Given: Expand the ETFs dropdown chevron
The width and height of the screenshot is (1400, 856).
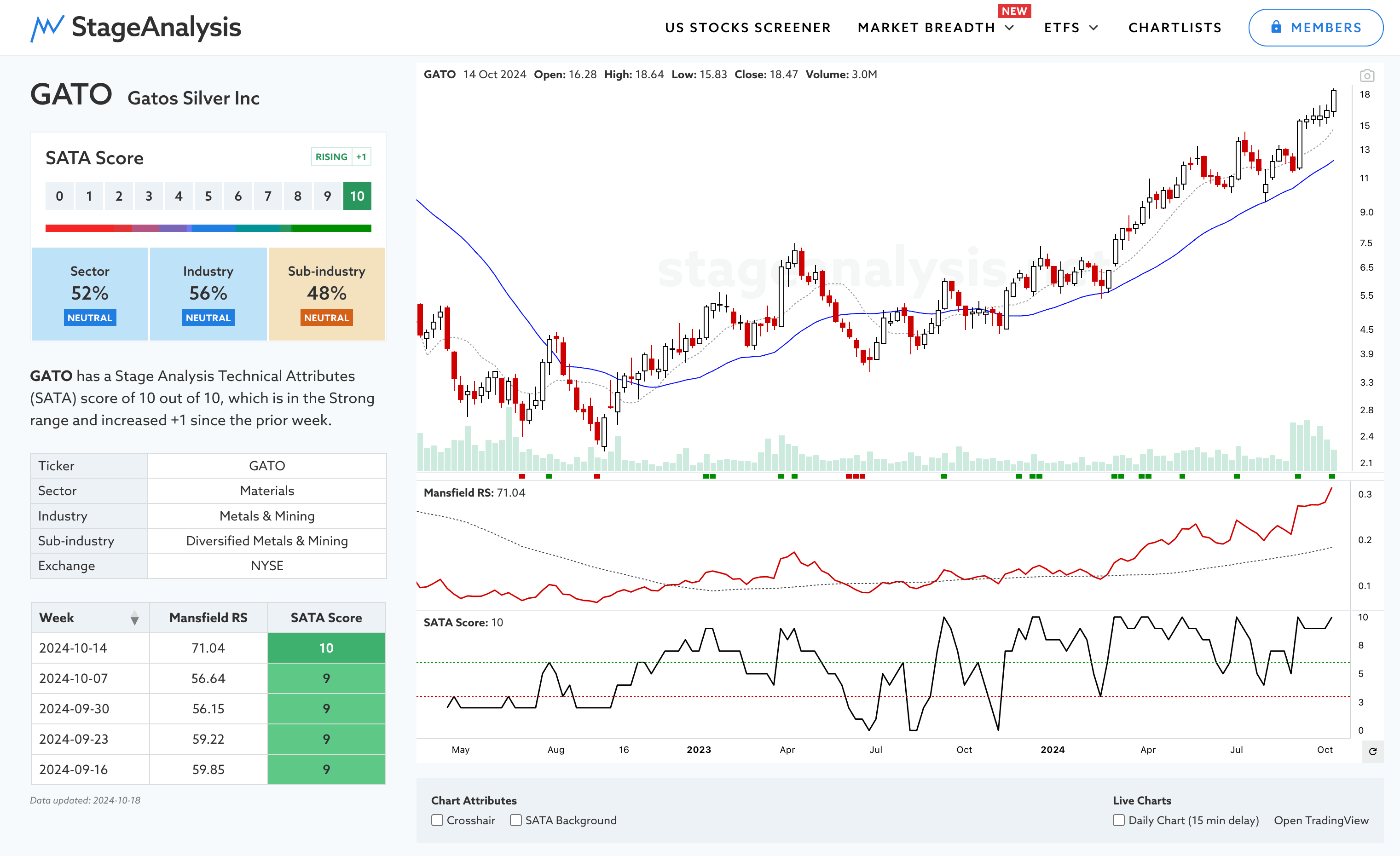Looking at the screenshot, I should click(1093, 27).
